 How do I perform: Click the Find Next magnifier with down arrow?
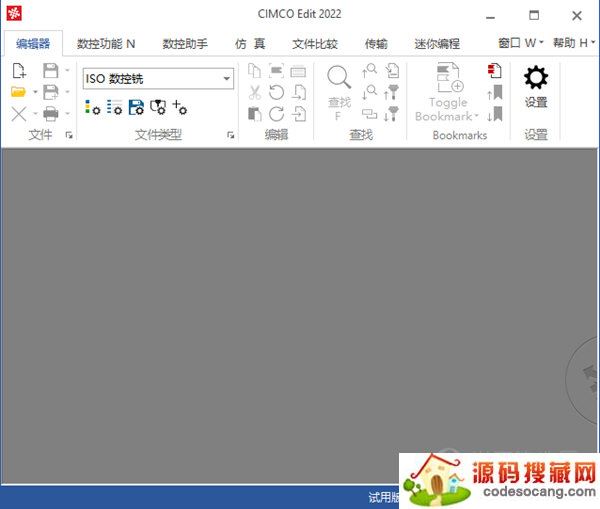point(369,92)
